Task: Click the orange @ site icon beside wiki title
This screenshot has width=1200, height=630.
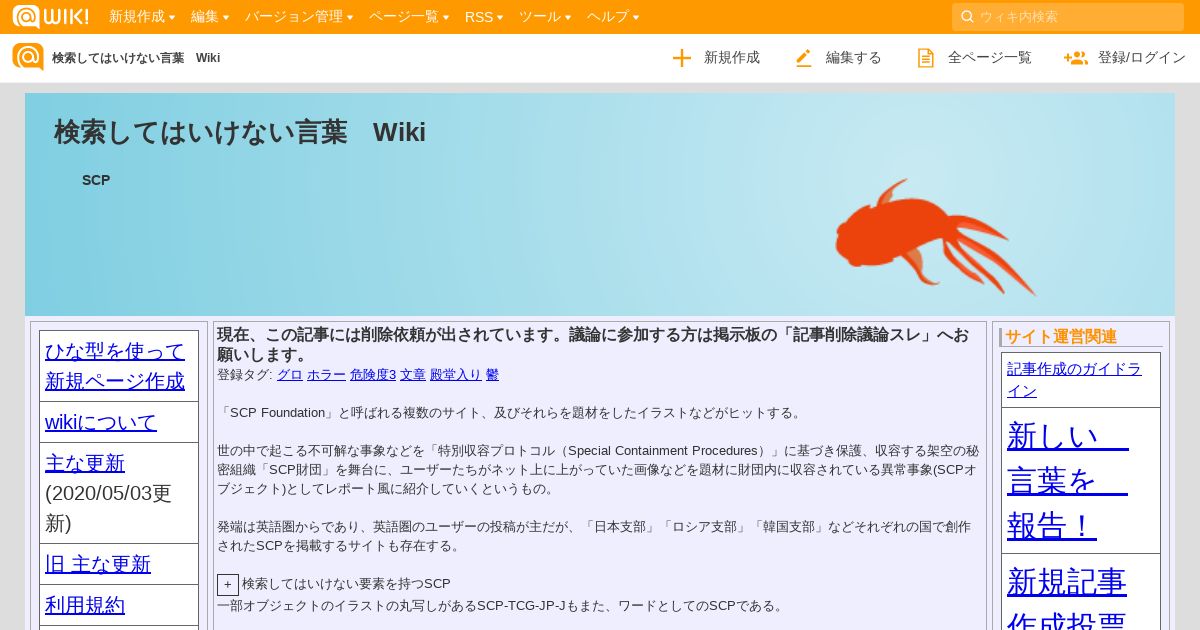Action: [28, 57]
